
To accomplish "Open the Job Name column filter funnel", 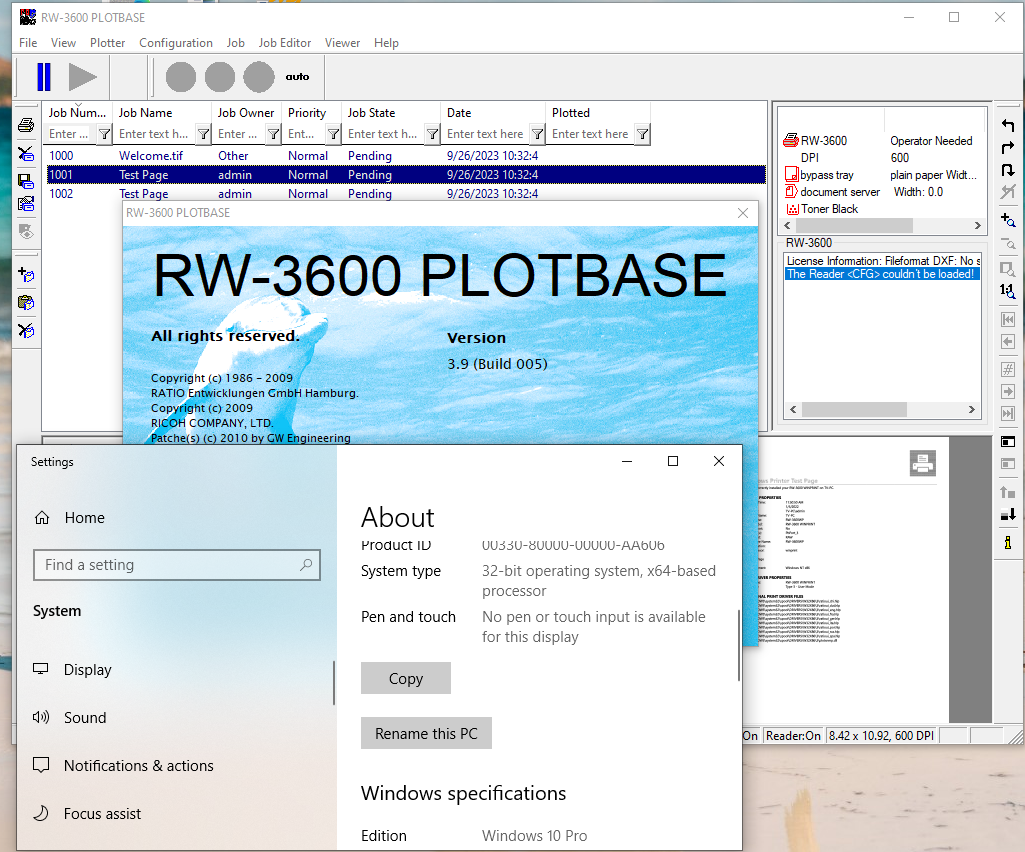I will [203, 134].
